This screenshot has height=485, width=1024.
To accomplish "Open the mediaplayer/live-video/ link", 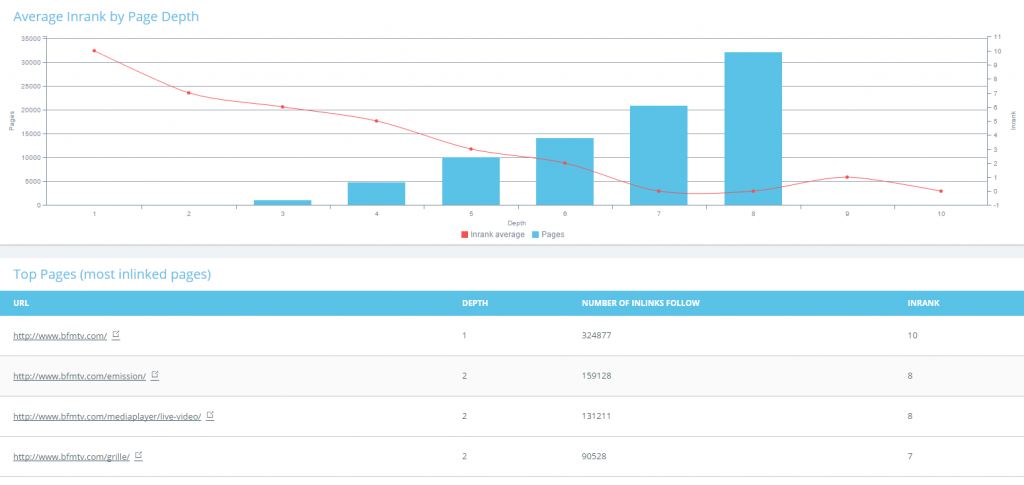I will tap(107, 416).
